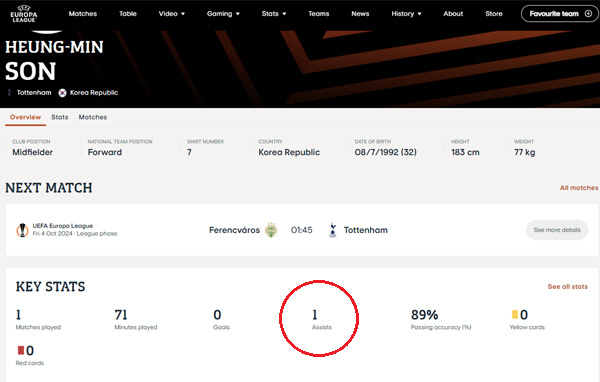
Task: Click the Tottenham club link under player name
Action: (34, 93)
